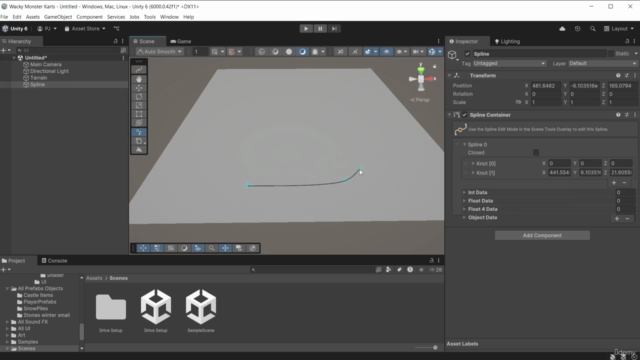Viewport: 640px width, 360px height.
Task: Open the SampleScene asset thumbnail
Action: click(x=201, y=307)
